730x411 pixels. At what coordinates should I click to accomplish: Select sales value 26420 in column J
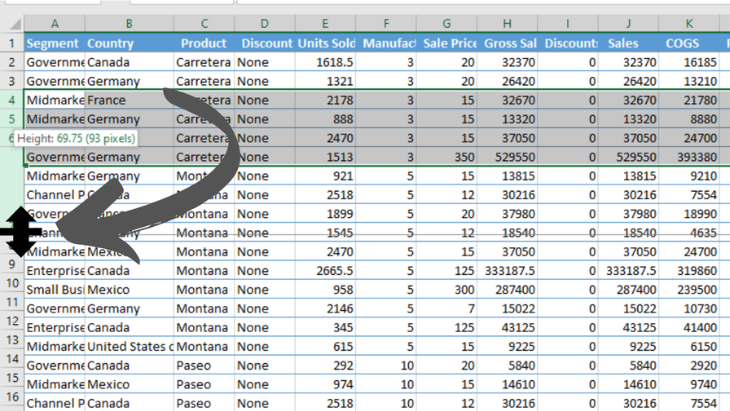(x=628, y=81)
